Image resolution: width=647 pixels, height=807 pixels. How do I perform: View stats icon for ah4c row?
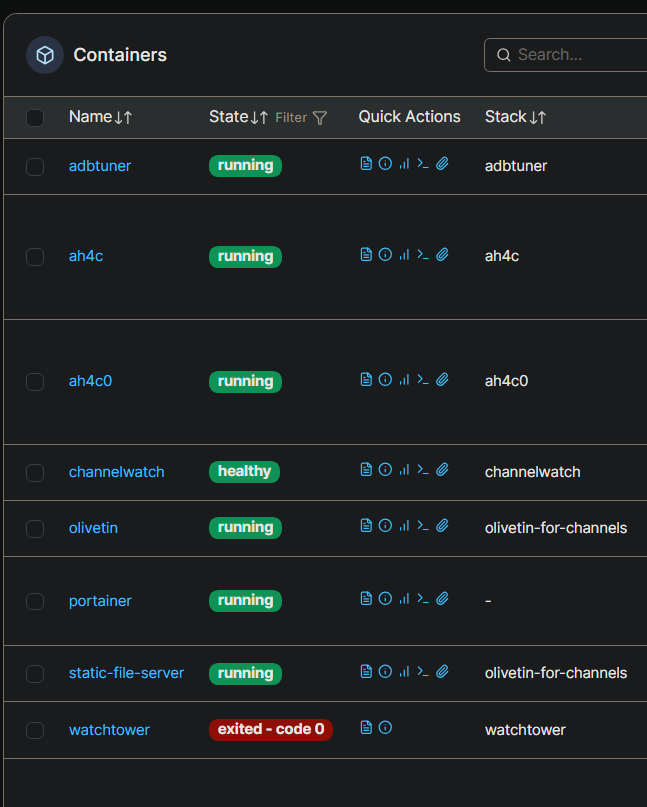point(405,254)
